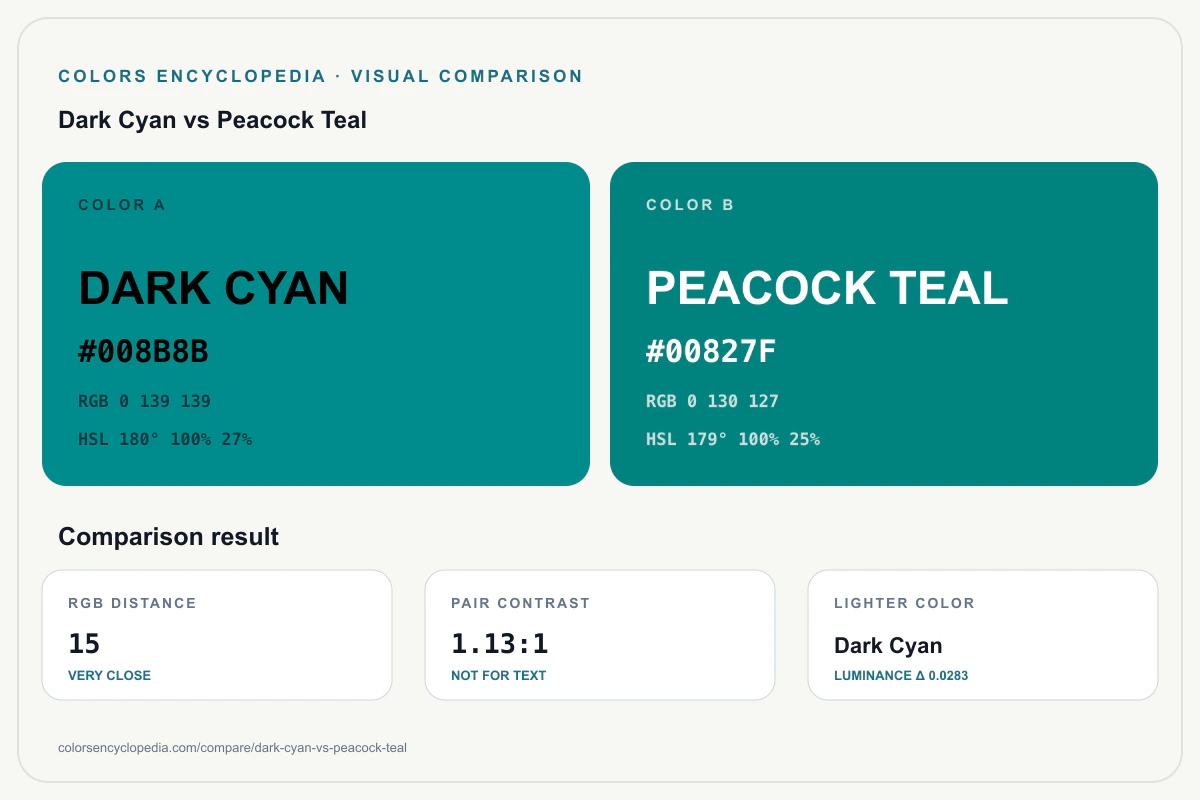Click the NOT FOR TEXT label
This screenshot has width=1200, height=800.
pos(498,675)
